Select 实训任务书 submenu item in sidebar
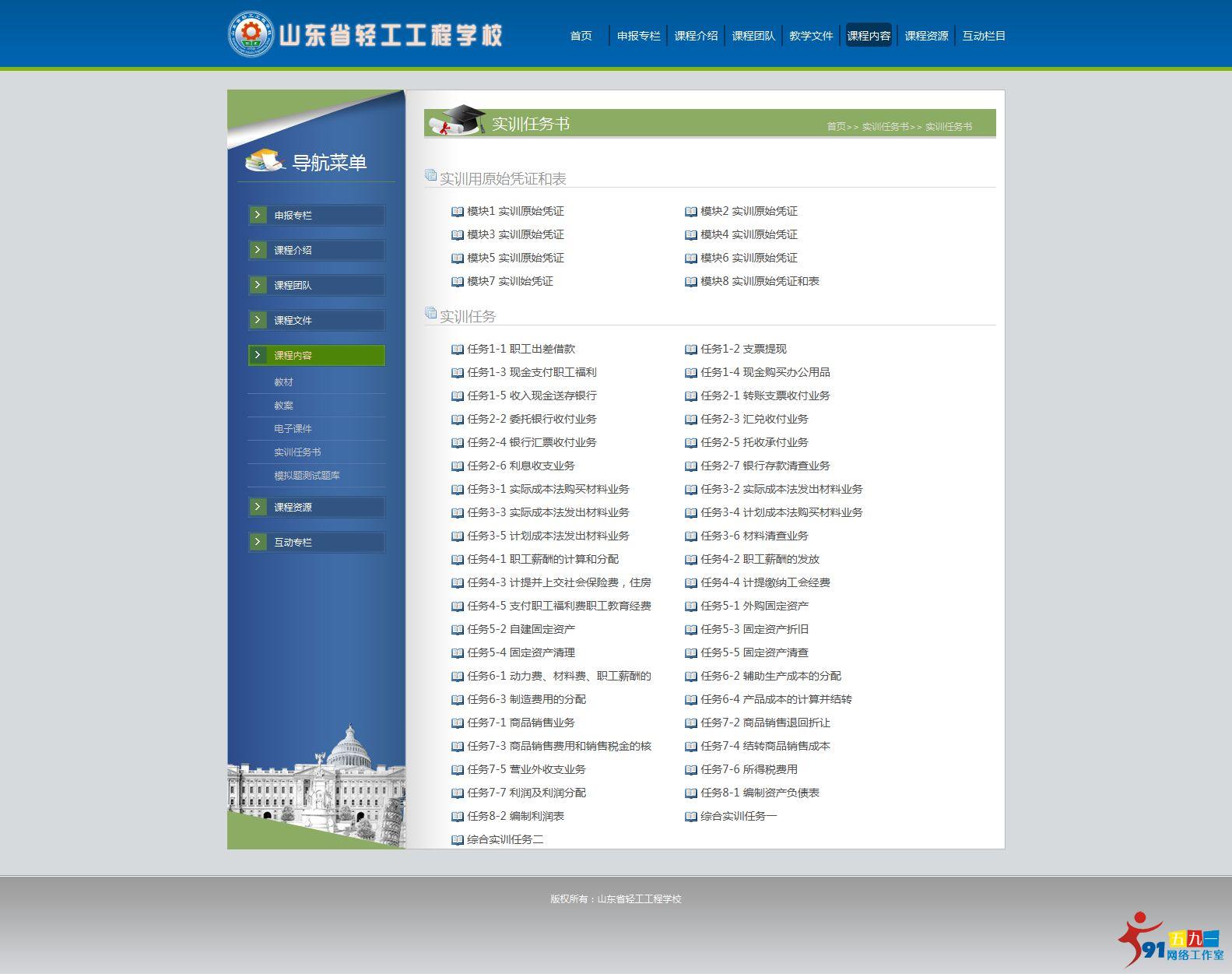The image size is (1232, 974). (297, 452)
